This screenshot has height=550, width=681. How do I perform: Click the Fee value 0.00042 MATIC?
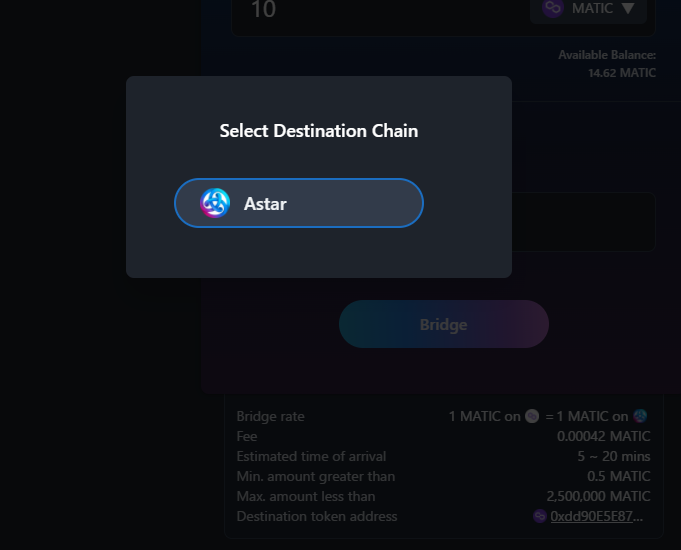coord(603,436)
